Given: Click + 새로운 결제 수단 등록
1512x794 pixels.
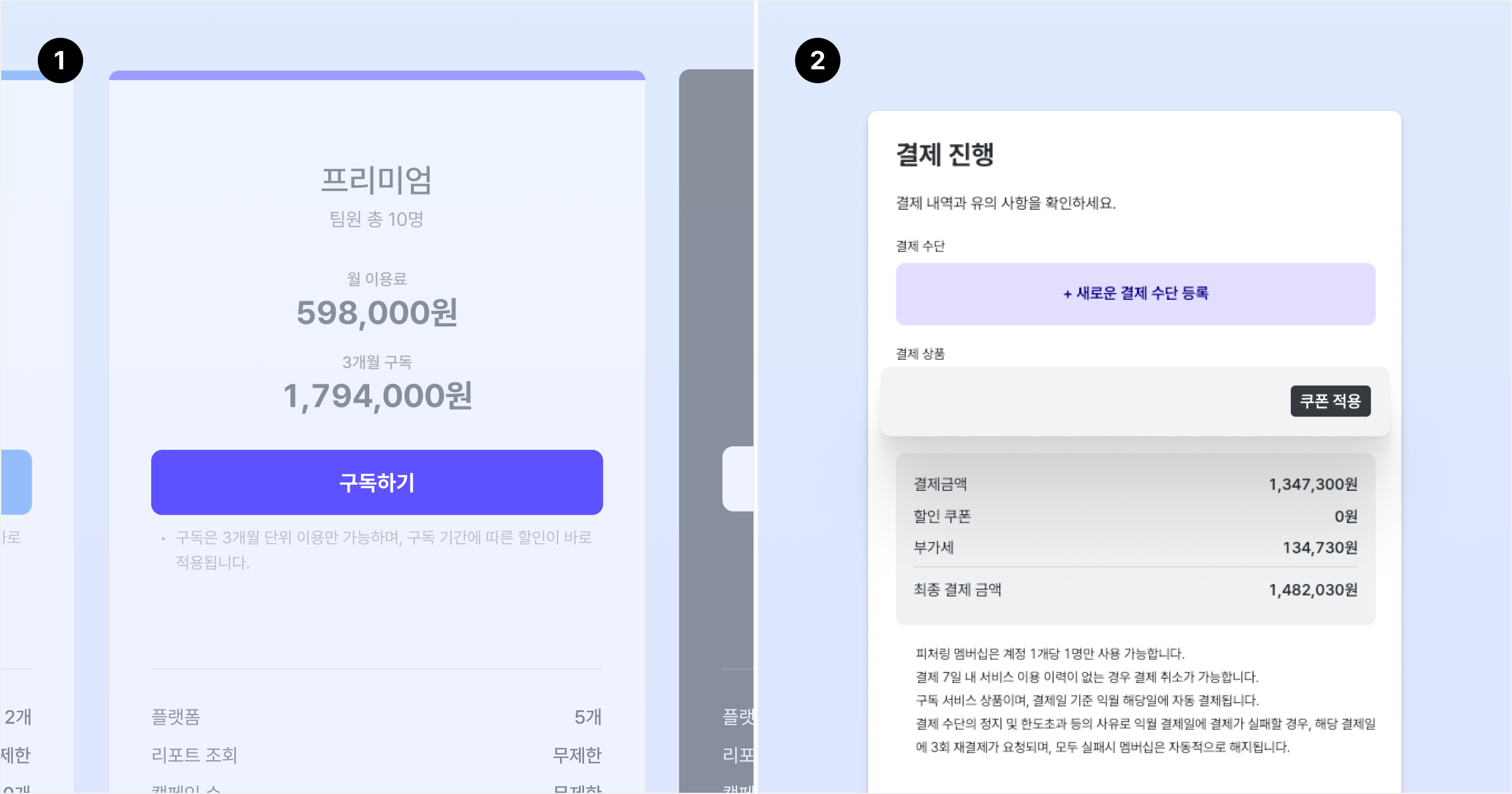Looking at the screenshot, I should pos(1135,294).
